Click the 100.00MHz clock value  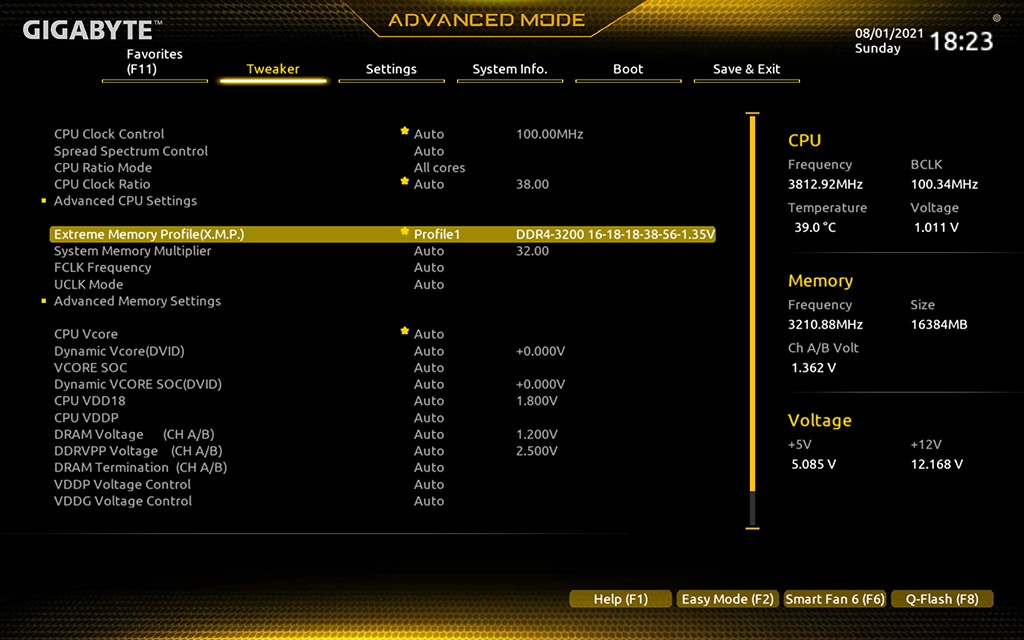click(x=550, y=134)
